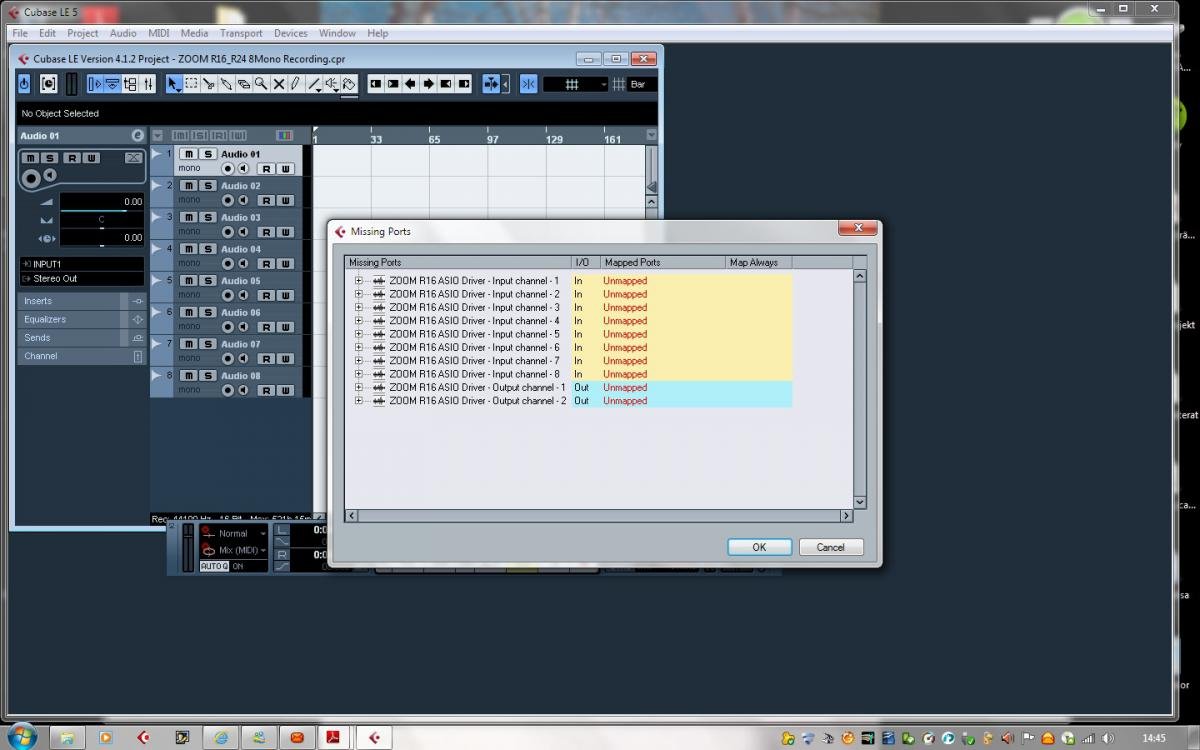This screenshot has width=1200, height=750.
Task: Record-enable the Audio 02 track
Action: [228, 200]
